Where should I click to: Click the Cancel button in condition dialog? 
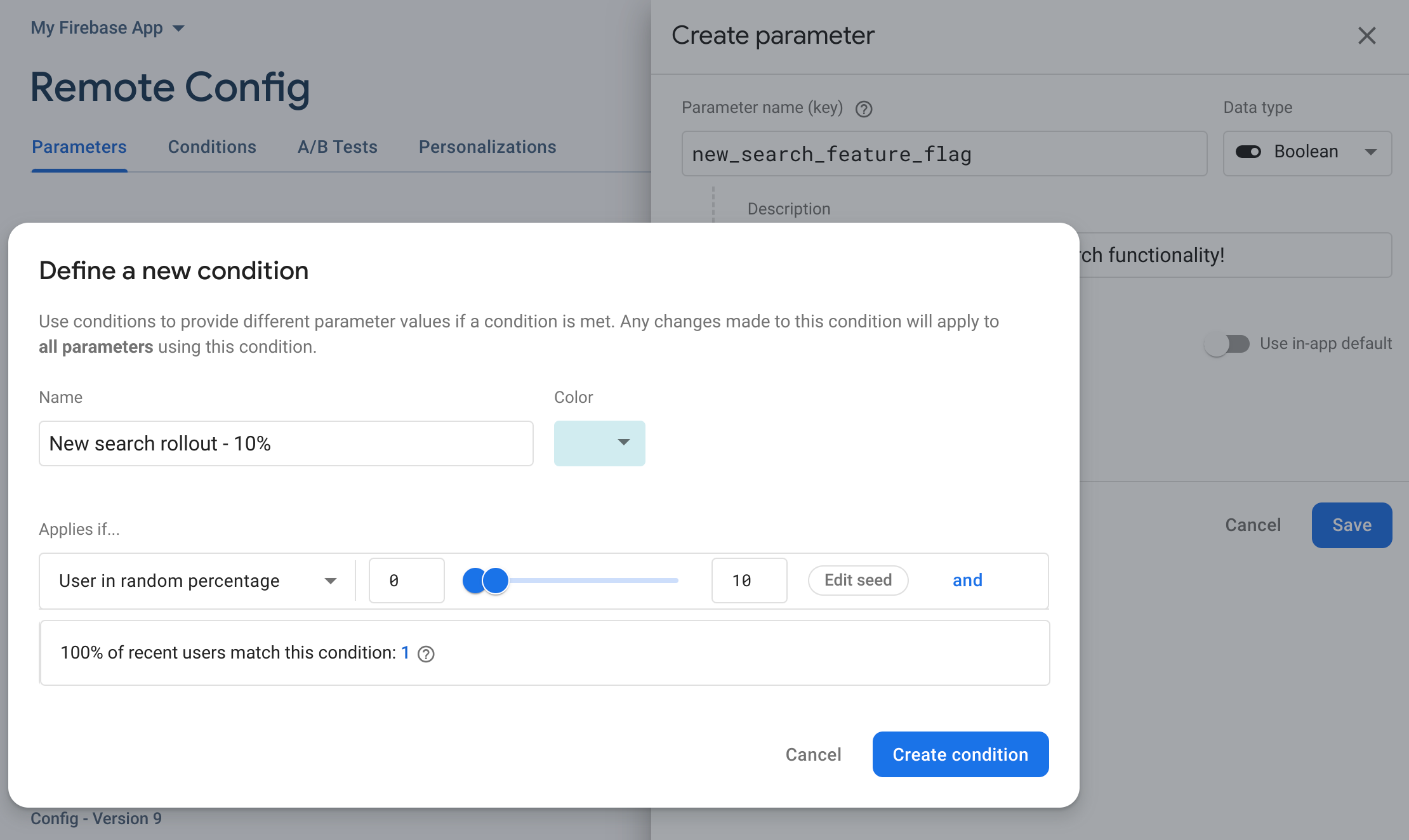coord(813,754)
